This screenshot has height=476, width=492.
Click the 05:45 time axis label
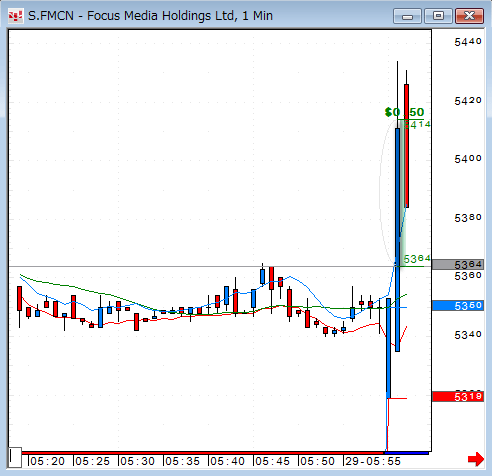point(272,461)
